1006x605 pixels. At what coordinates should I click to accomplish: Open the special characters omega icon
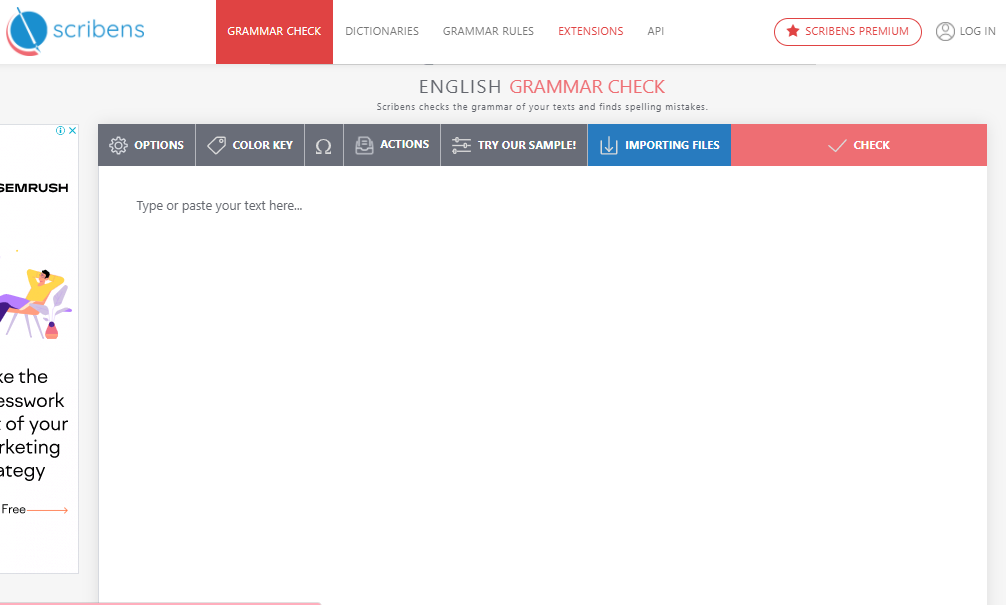pos(323,146)
